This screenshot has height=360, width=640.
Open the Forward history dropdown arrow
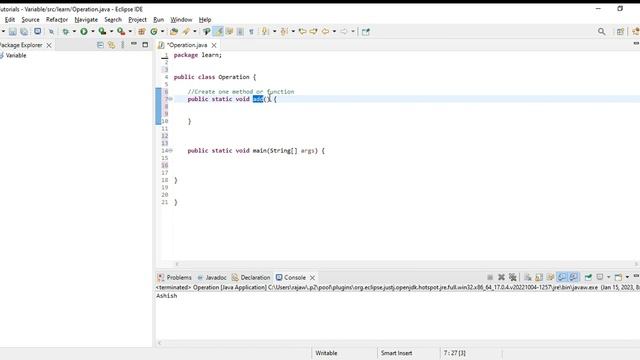(353, 31)
